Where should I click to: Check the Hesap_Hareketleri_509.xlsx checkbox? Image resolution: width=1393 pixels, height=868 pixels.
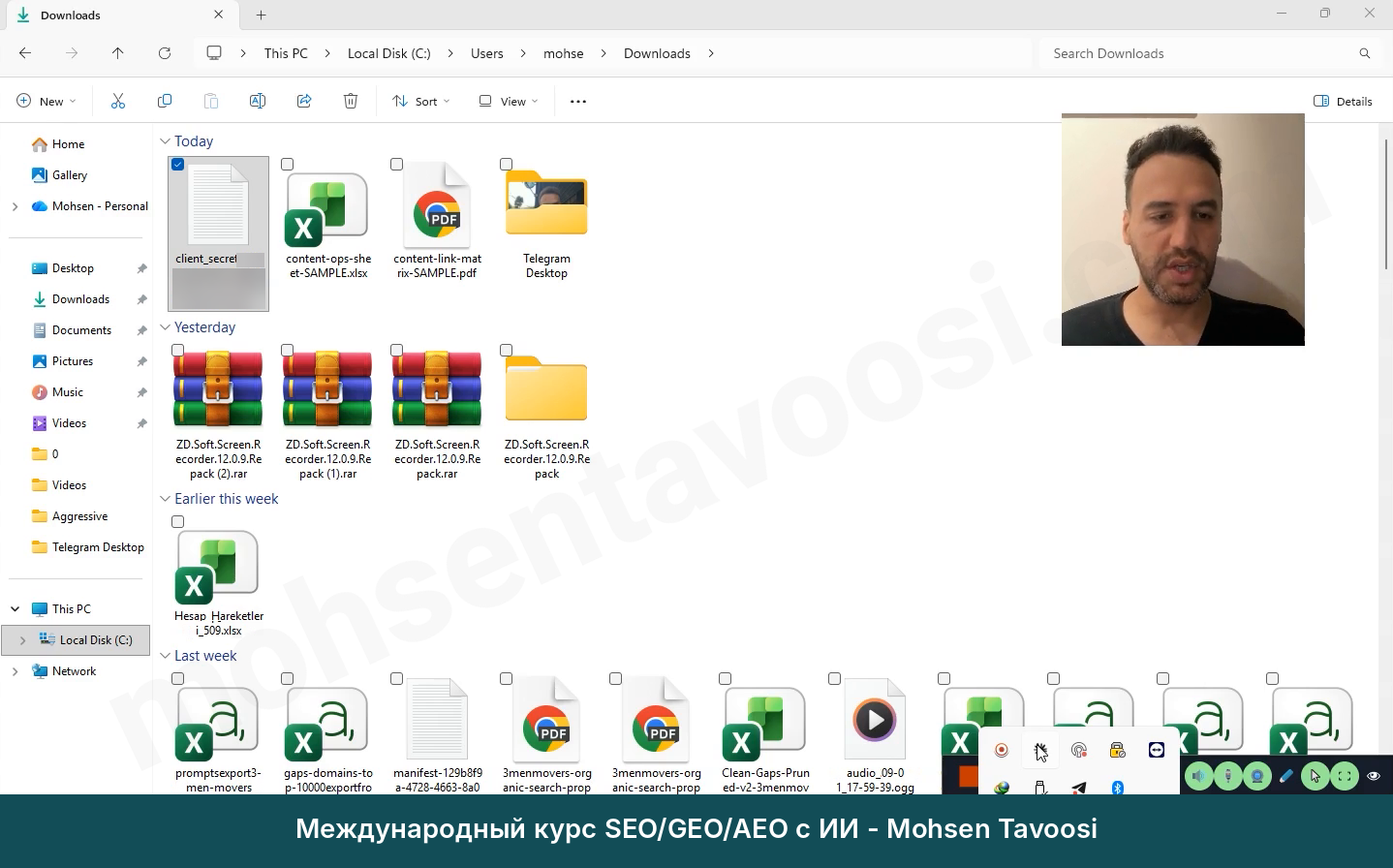pos(177,522)
